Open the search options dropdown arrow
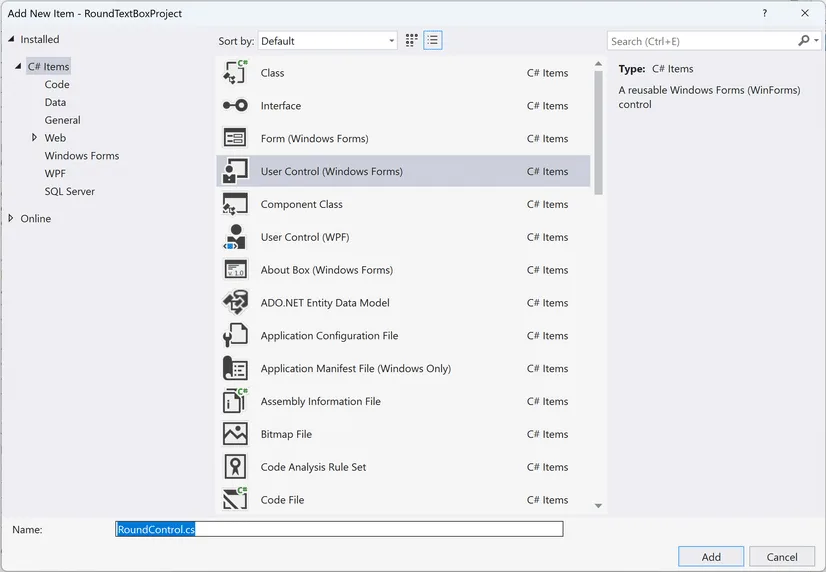This screenshot has height=572, width=826. [x=816, y=41]
